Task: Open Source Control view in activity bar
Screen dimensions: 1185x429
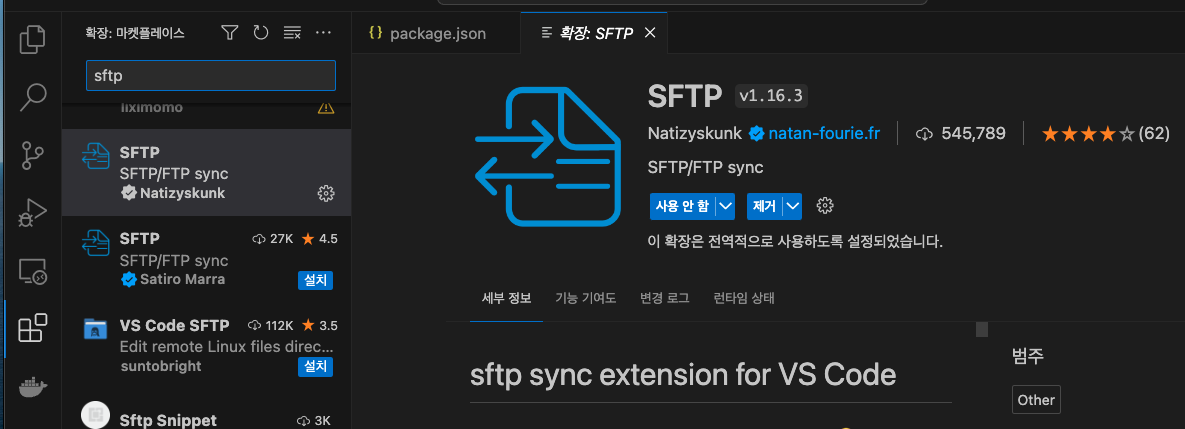Action: 32,154
